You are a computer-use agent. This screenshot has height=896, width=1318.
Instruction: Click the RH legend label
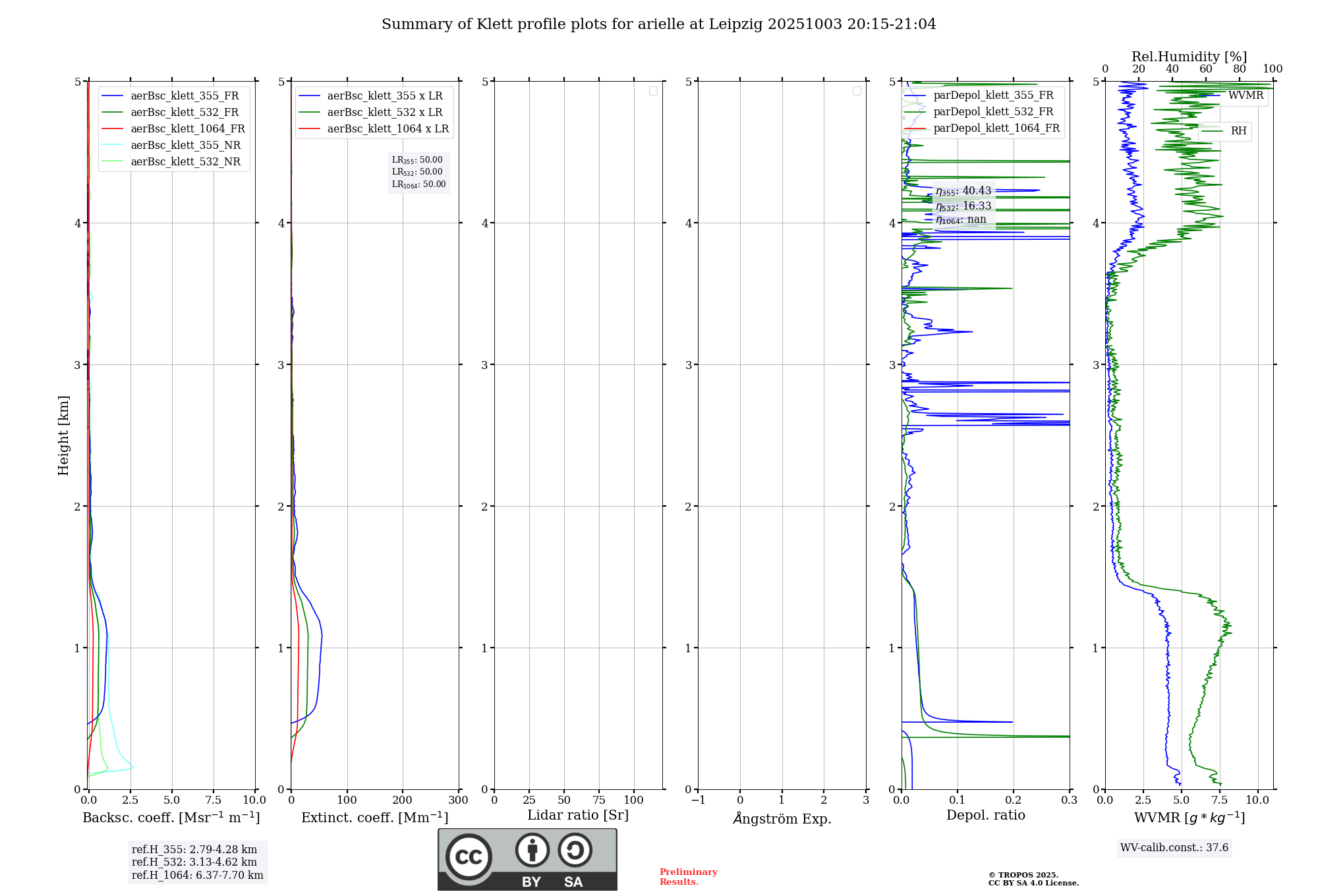(1238, 131)
